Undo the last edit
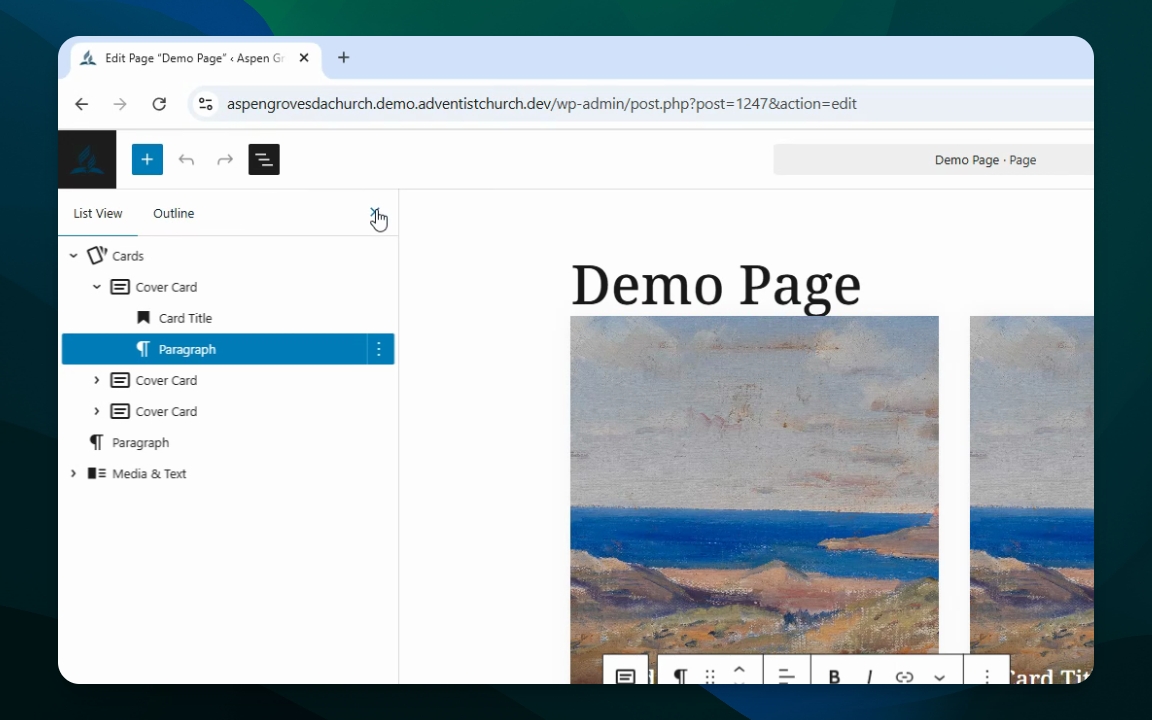This screenshot has height=720, width=1152. pyautogui.click(x=186, y=159)
